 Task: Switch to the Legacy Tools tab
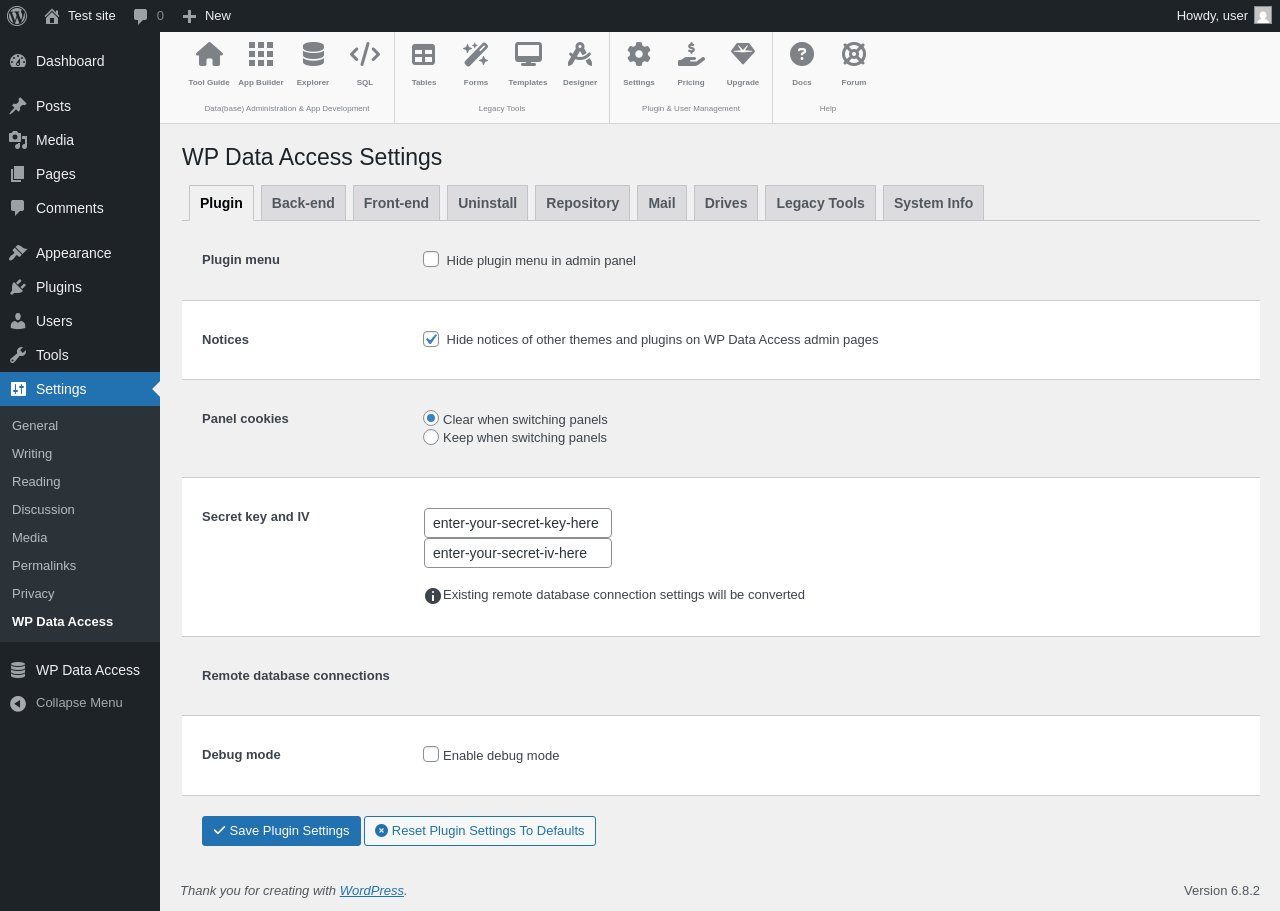(820, 203)
